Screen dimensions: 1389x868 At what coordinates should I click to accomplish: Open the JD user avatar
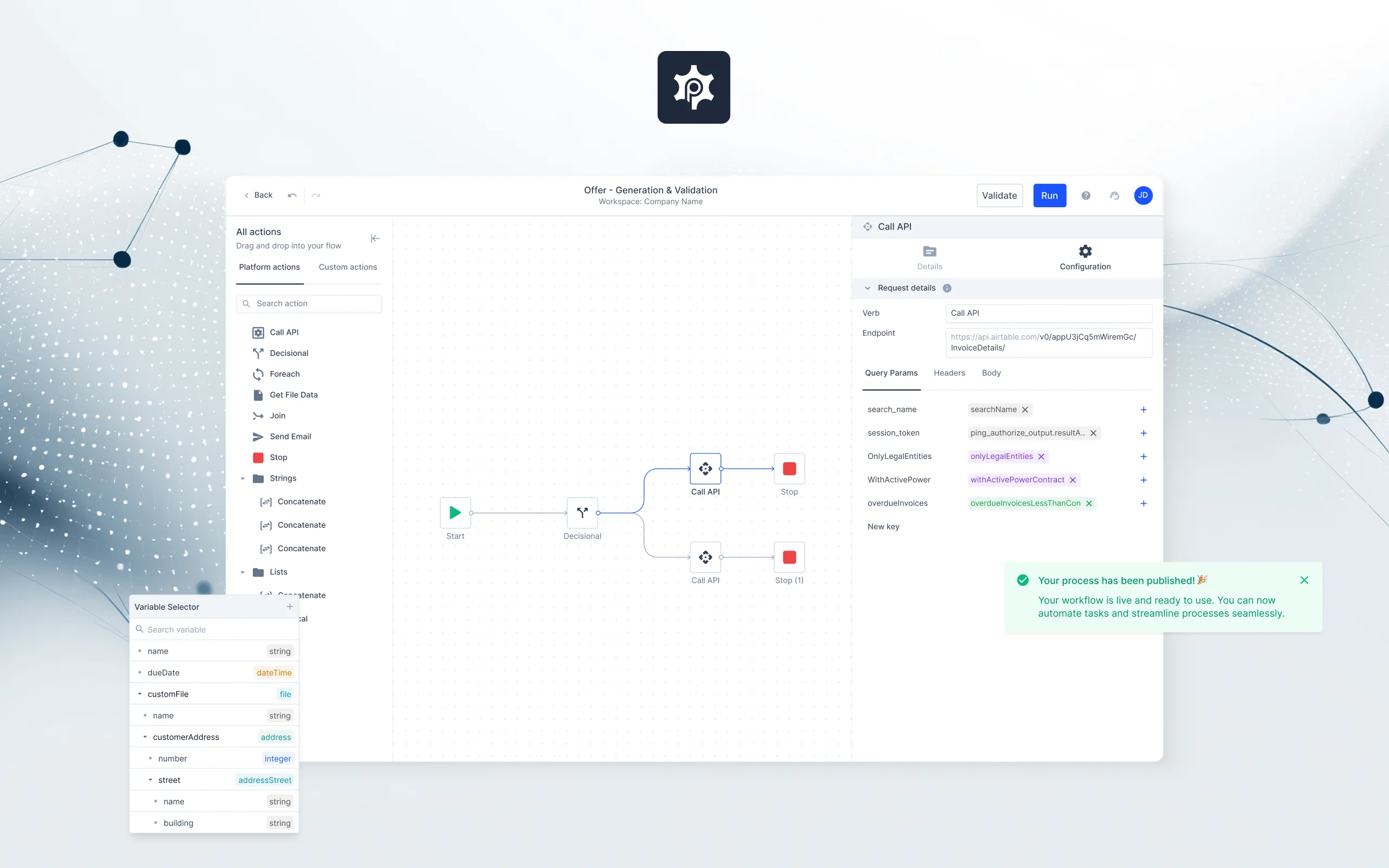(1143, 195)
